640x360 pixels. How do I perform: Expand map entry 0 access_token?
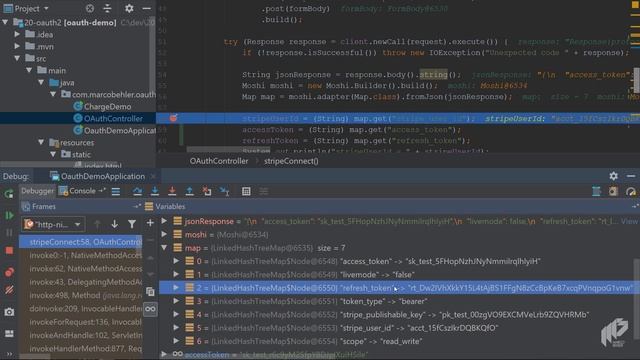point(176,261)
